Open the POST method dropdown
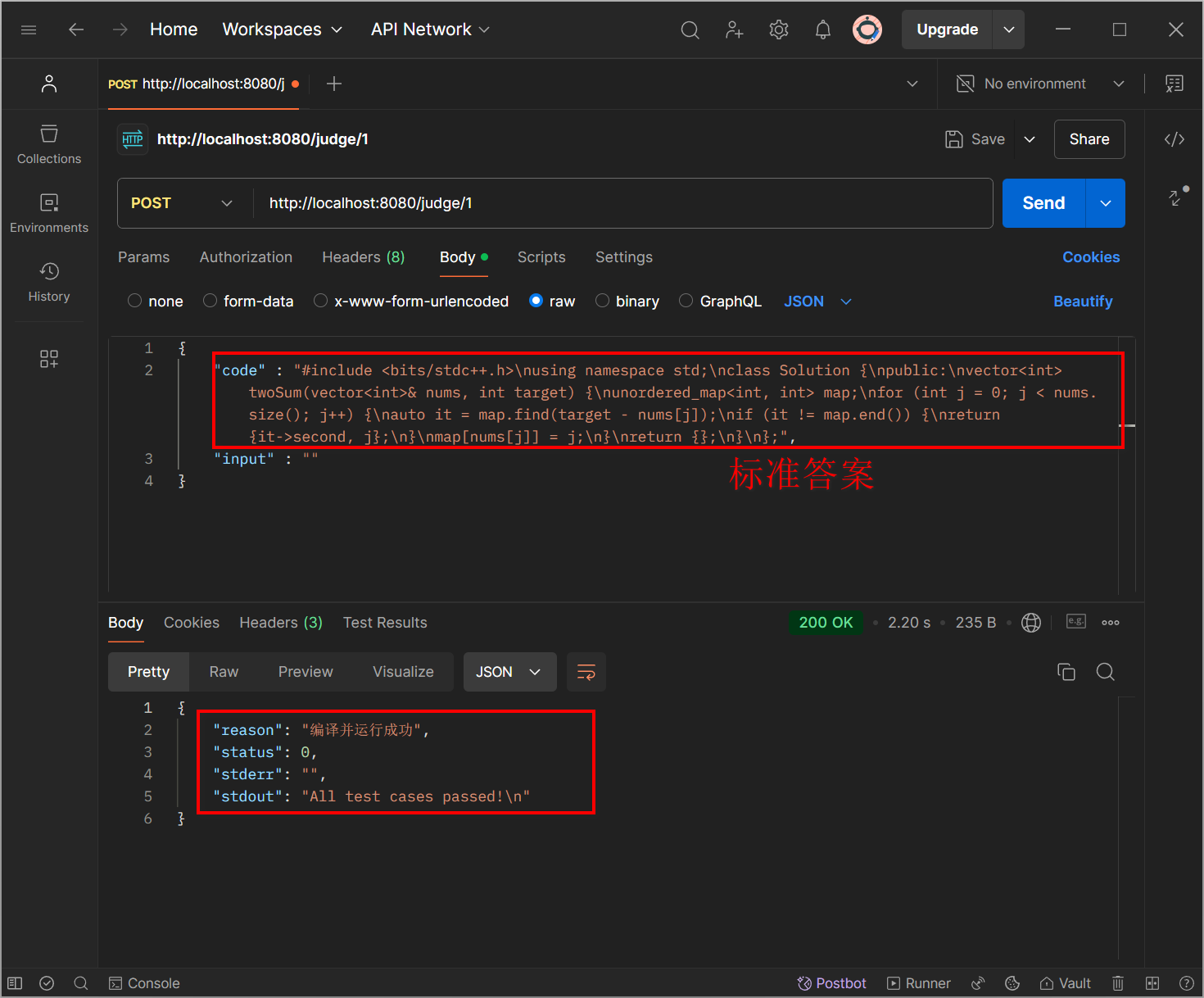The width and height of the screenshot is (1204, 998). coord(182,203)
